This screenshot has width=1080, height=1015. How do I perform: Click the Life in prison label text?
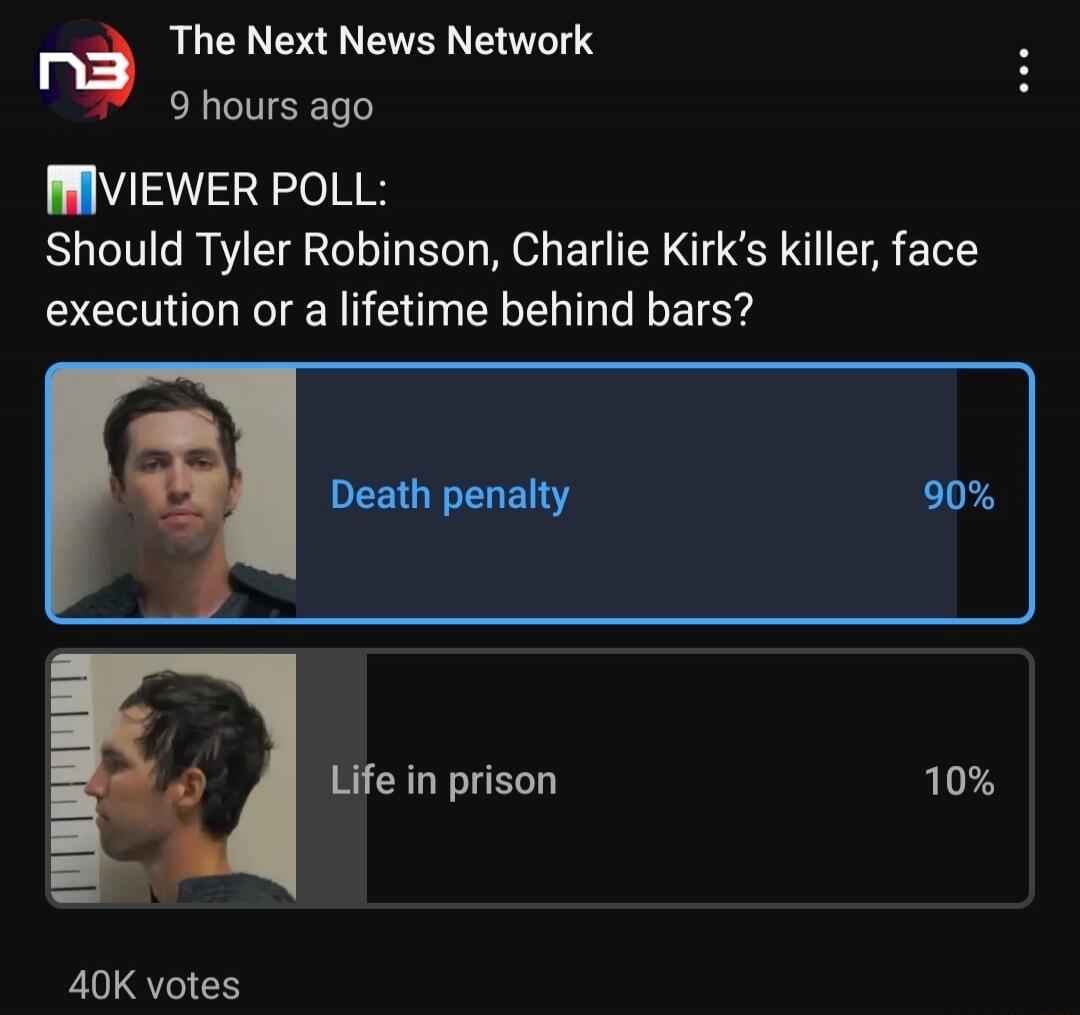(444, 781)
